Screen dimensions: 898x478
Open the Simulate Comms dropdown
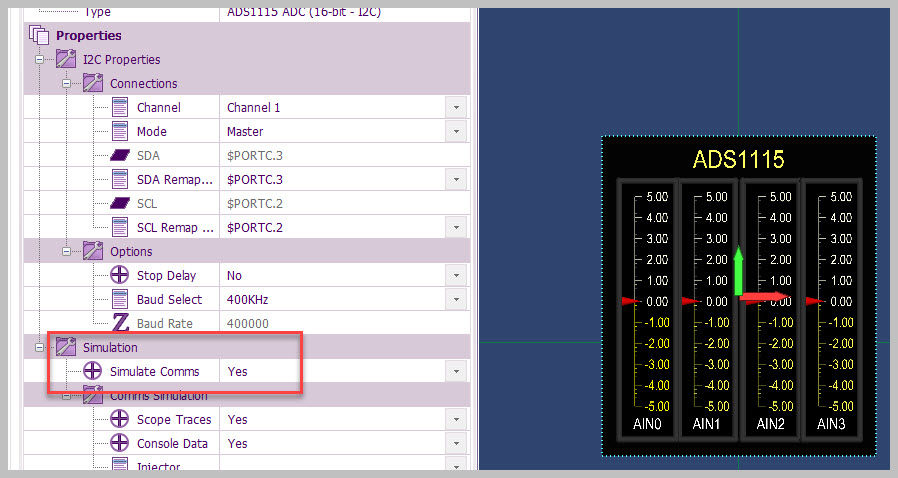point(456,372)
